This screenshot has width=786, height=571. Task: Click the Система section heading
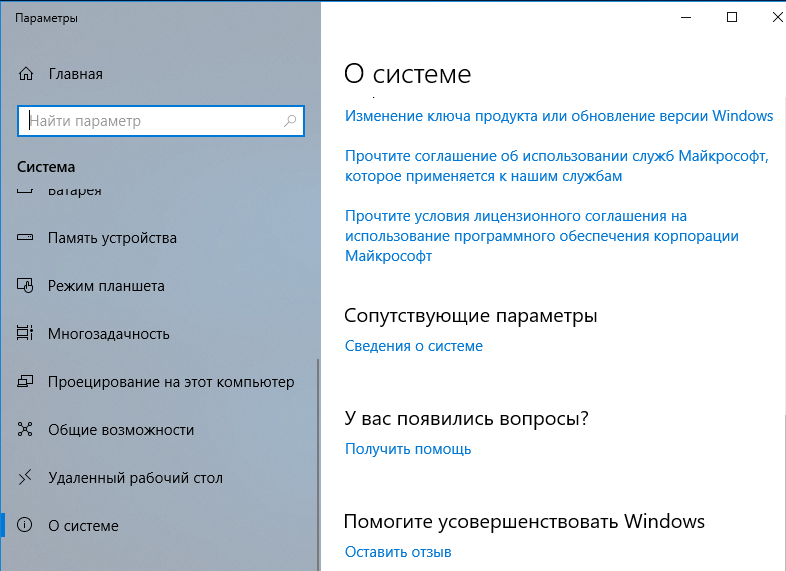46,167
